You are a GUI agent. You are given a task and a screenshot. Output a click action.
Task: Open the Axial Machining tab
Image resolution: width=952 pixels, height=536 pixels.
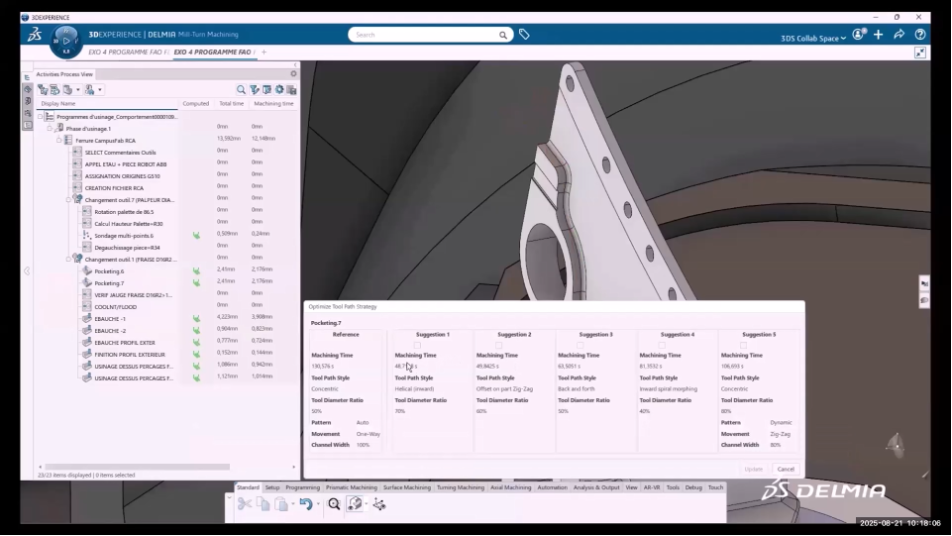coord(511,487)
